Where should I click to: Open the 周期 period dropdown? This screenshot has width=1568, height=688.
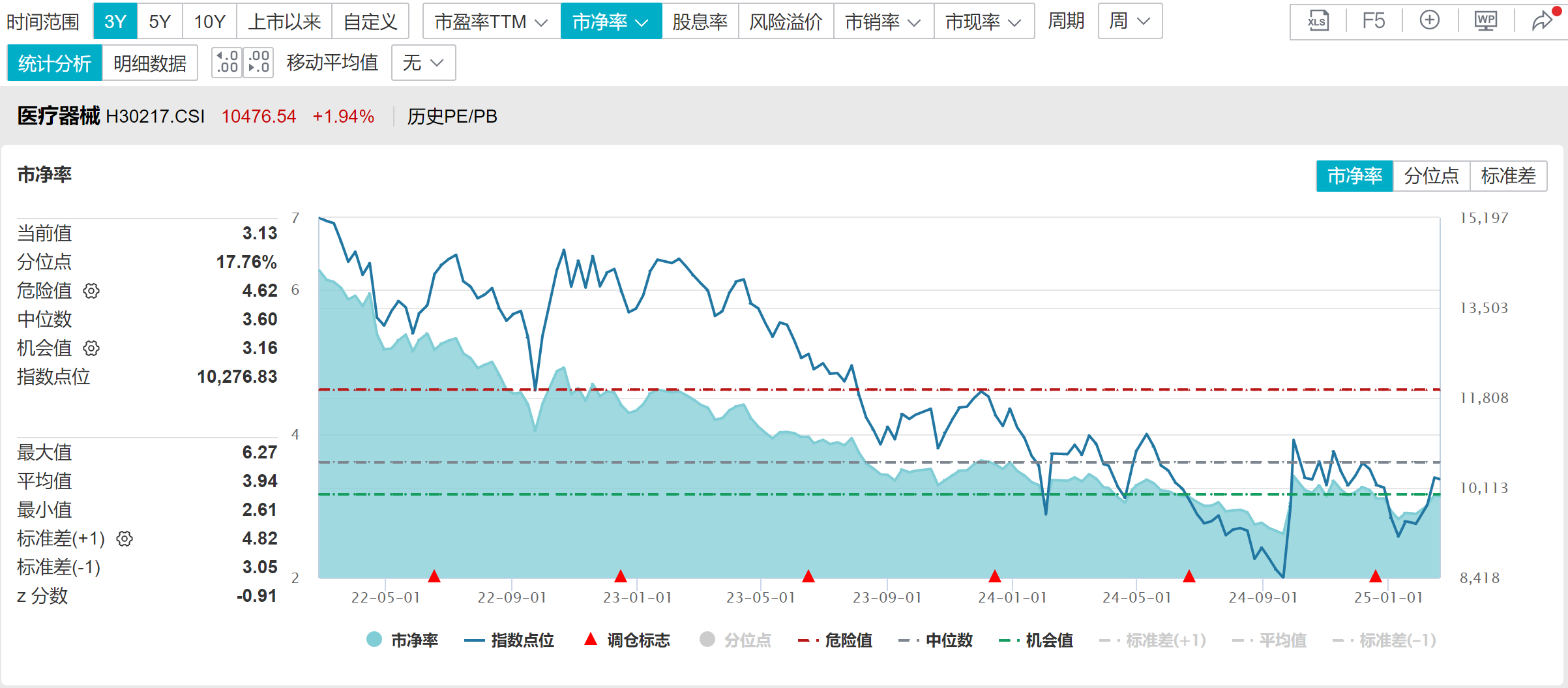[x=1130, y=22]
